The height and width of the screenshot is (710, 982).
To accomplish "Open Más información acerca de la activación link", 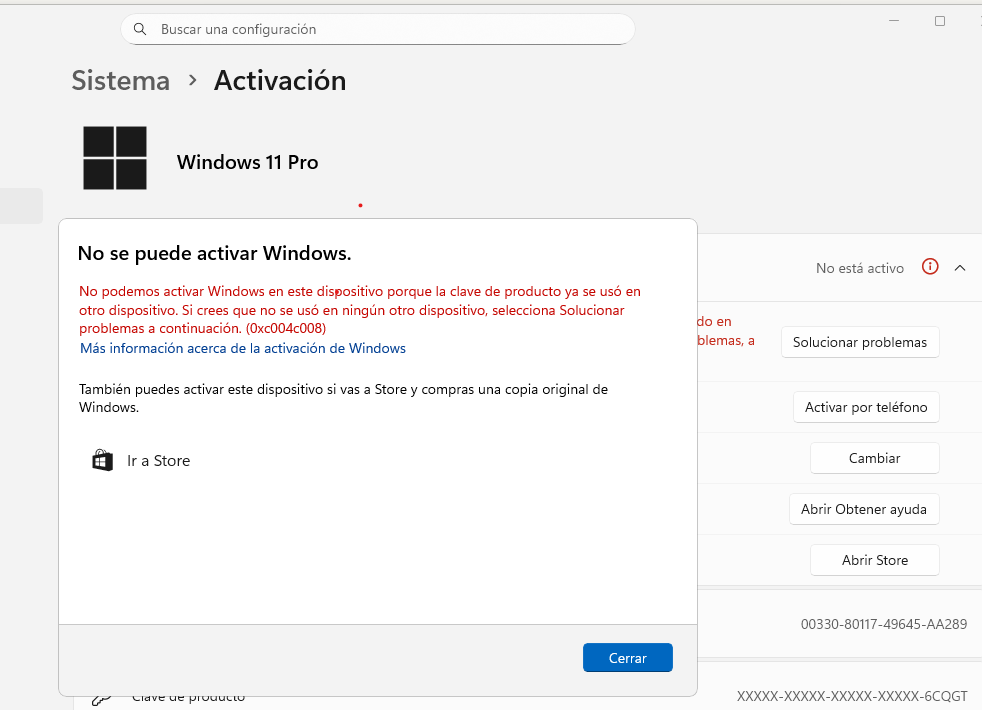I will pyautogui.click(x=243, y=348).
